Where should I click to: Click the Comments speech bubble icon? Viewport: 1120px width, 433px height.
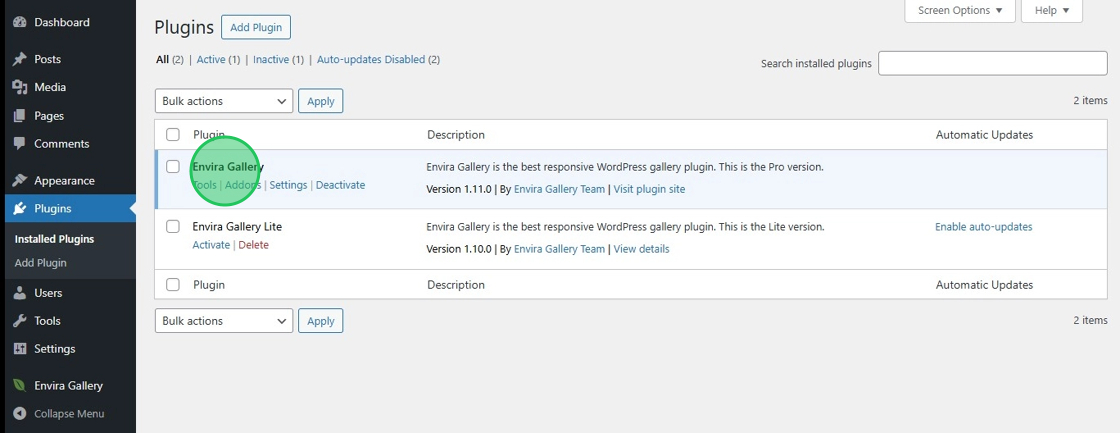pyautogui.click(x=19, y=144)
